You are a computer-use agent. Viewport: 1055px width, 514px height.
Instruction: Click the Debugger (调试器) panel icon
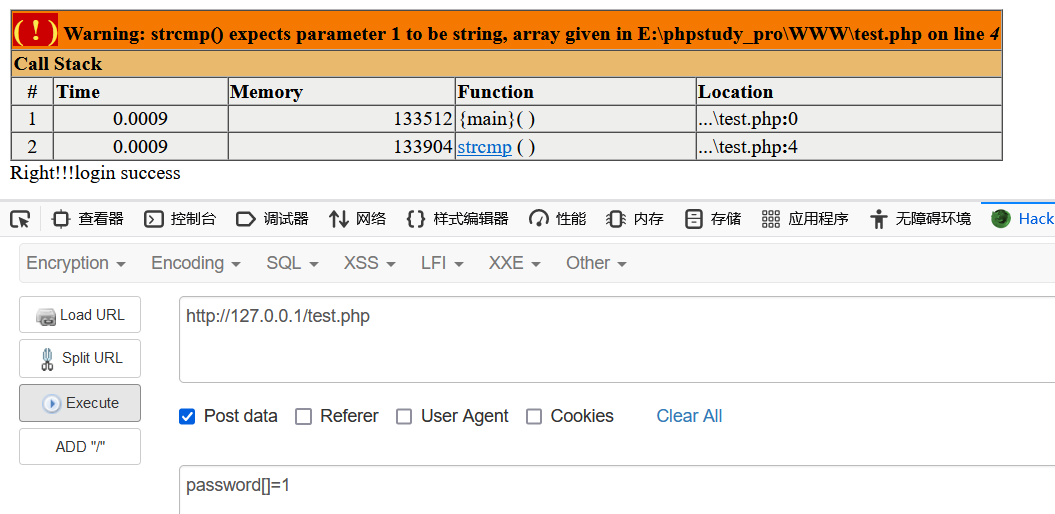[246, 219]
